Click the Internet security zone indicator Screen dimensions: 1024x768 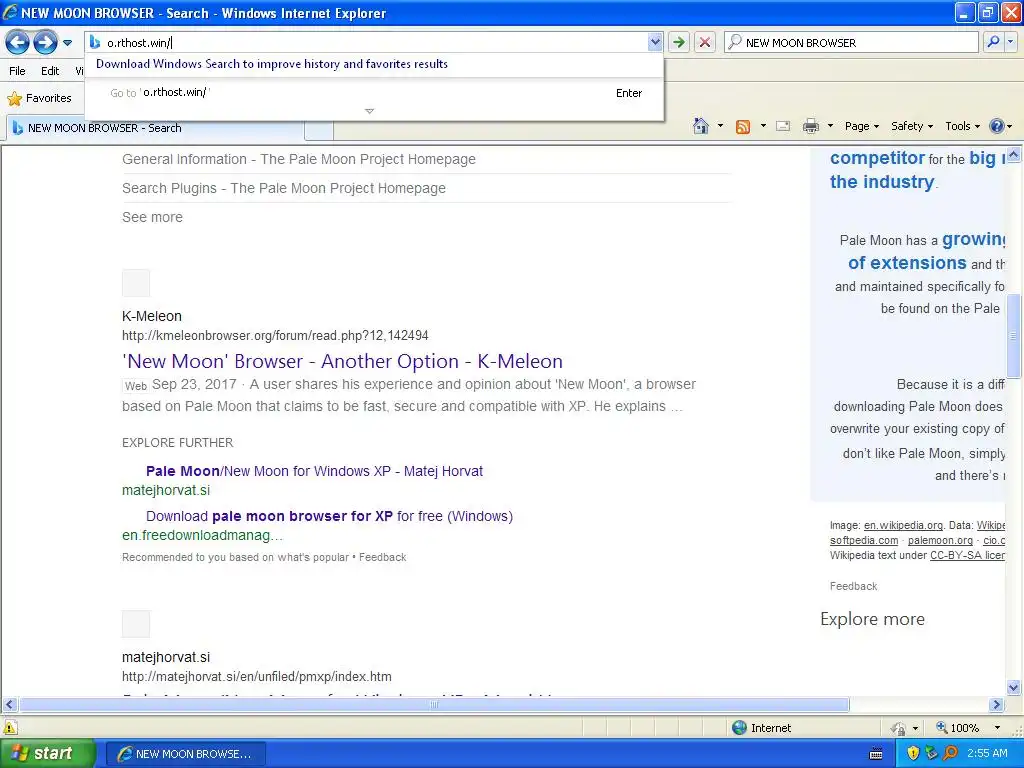[761, 728]
